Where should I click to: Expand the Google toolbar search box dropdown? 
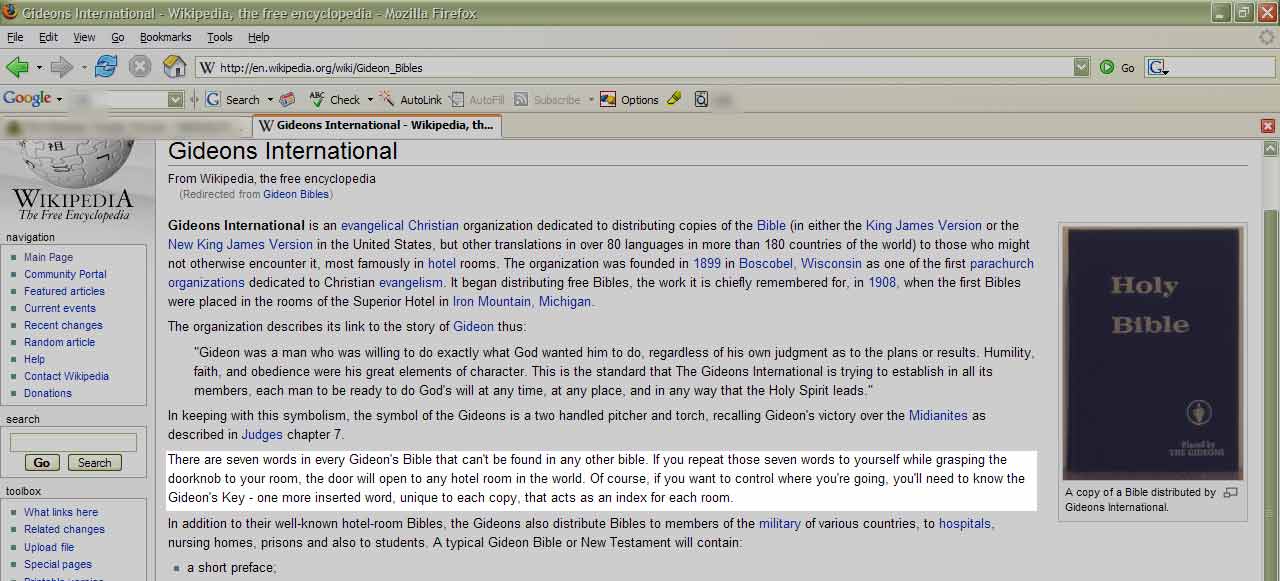click(176, 99)
